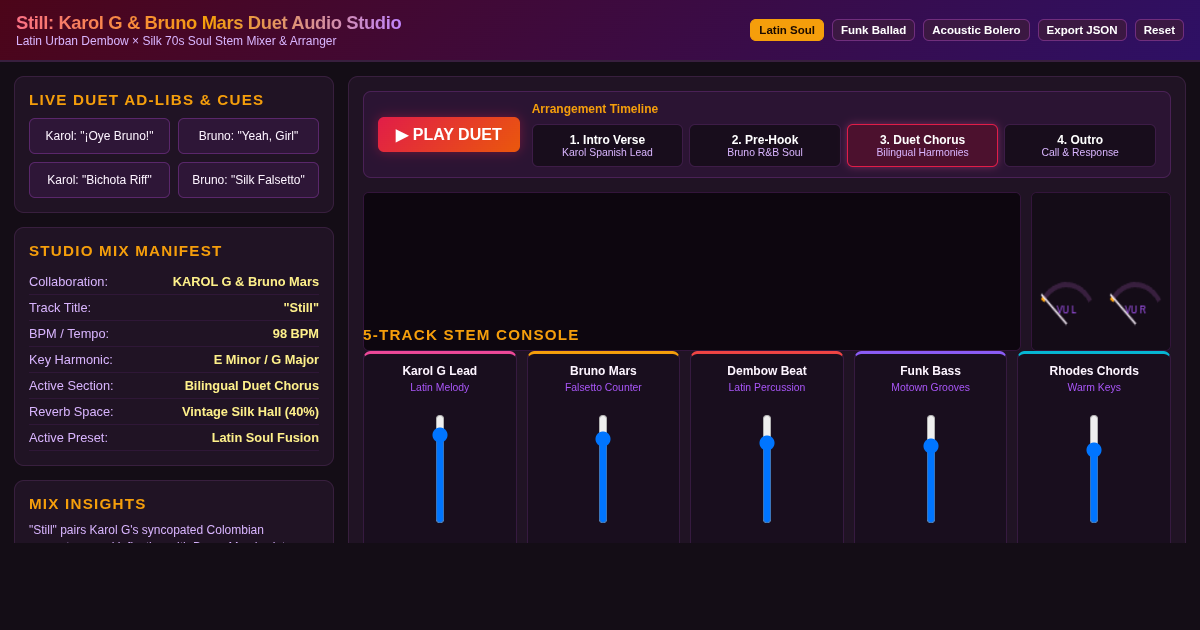Click the track title value "Still"
Screen dimensions: 1200x630
point(301,307)
